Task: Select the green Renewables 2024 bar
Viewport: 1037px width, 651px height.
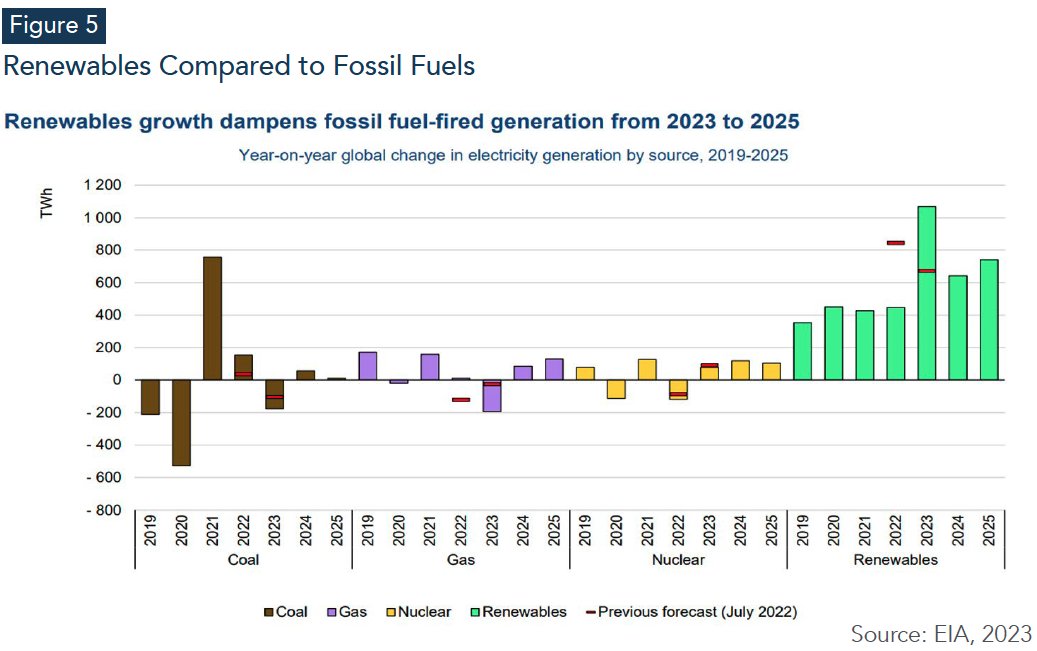Action: tap(958, 328)
